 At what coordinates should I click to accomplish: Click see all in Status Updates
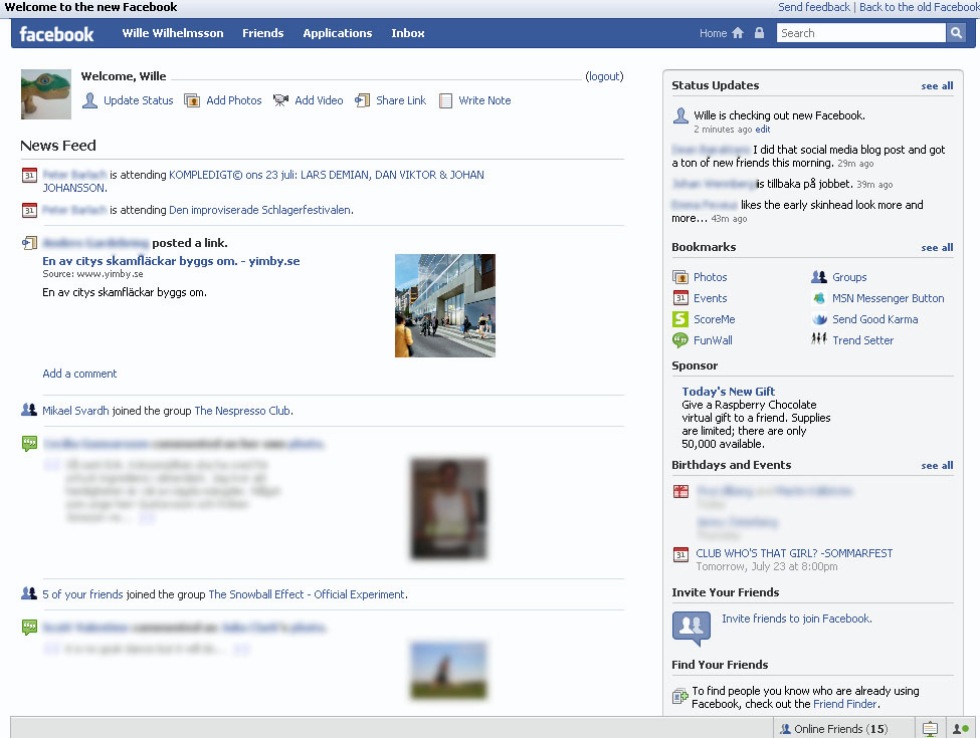click(937, 86)
